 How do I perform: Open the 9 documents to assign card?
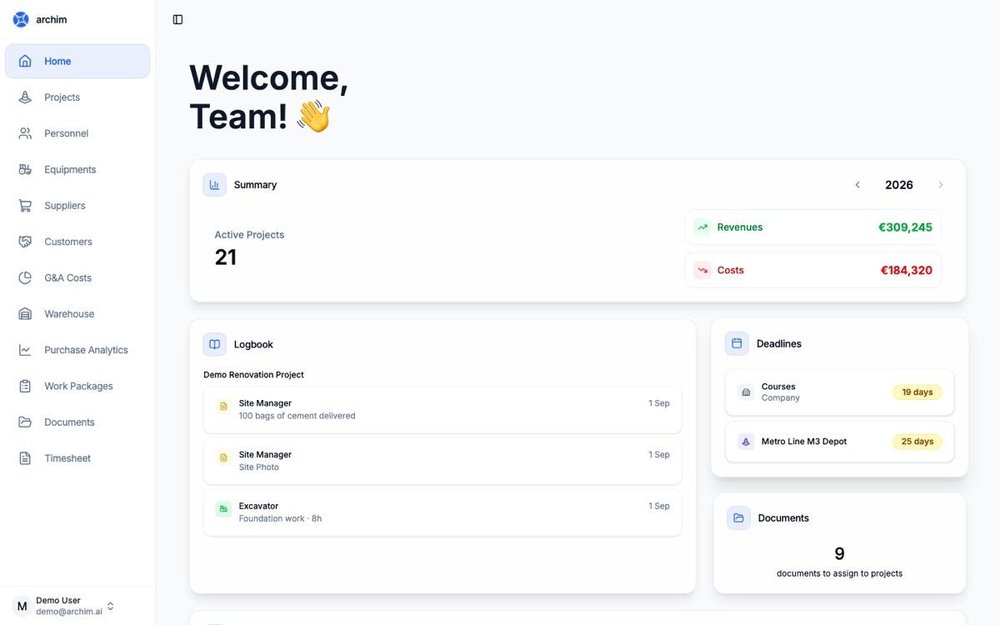[x=839, y=543]
